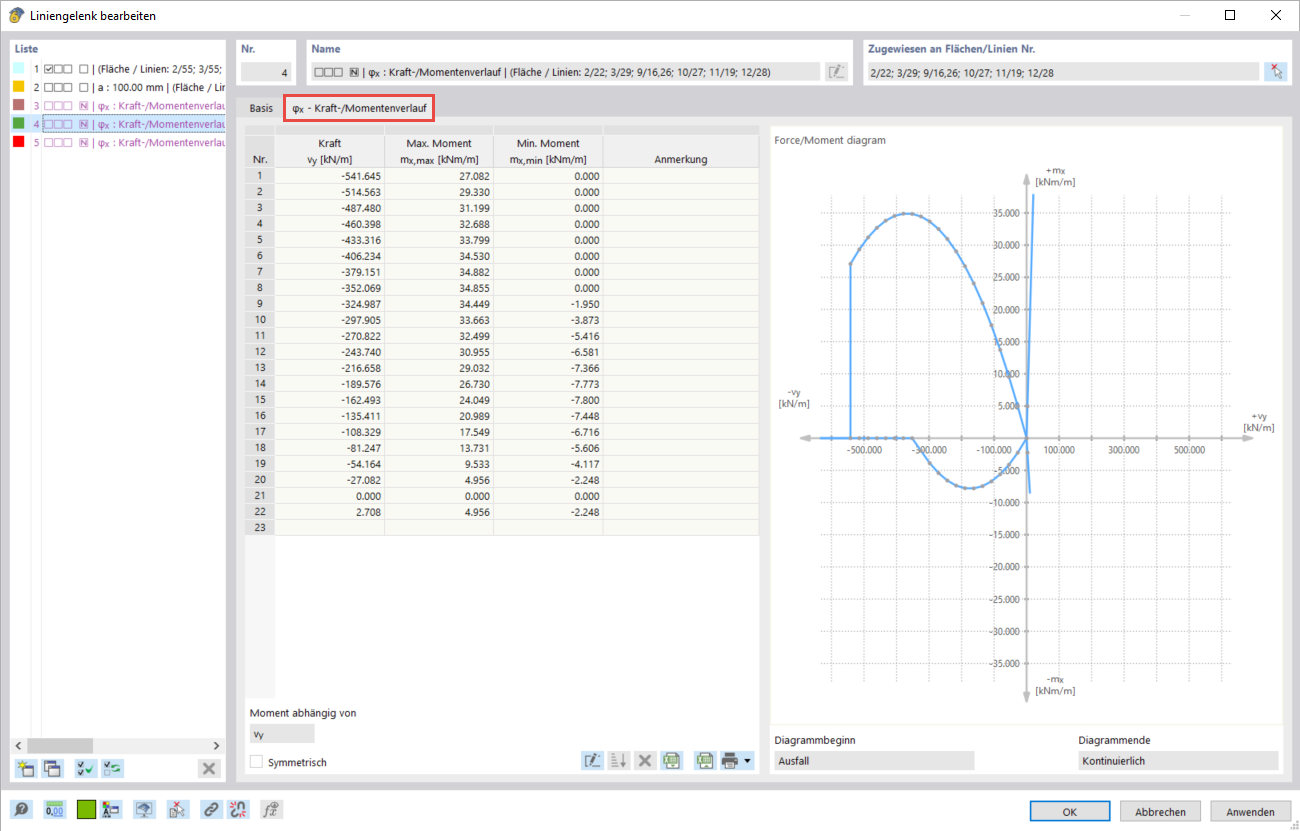Click the Nr. field showing 4

click(x=266, y=71)
